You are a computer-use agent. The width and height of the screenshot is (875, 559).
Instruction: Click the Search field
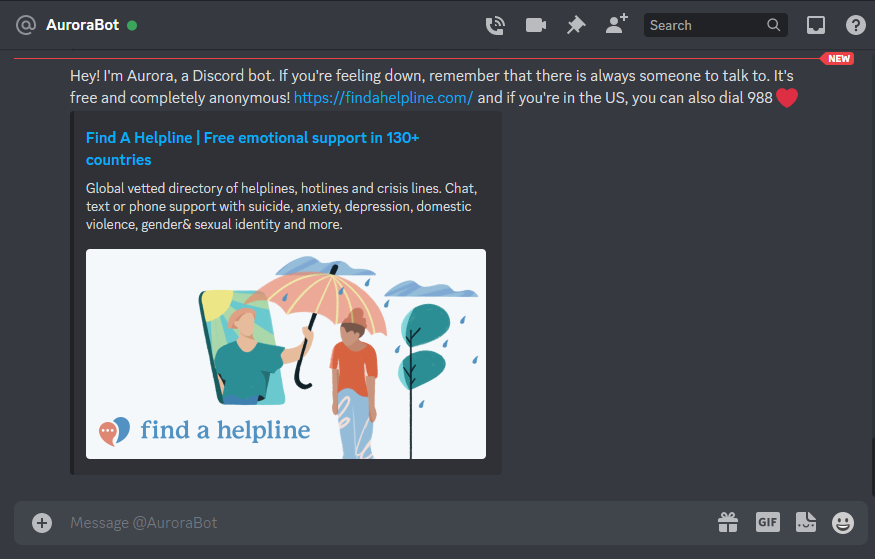click(715, 25)
